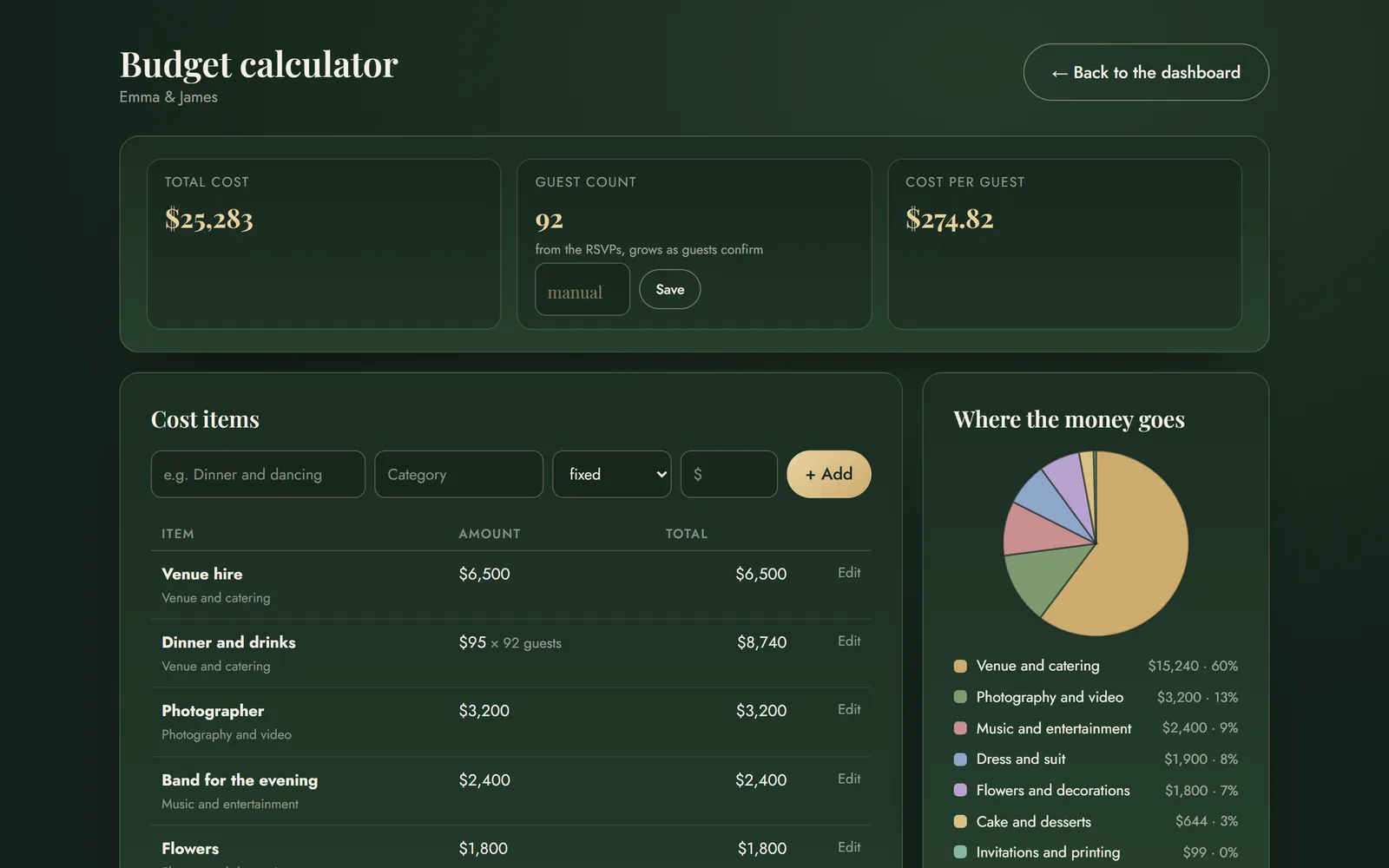The image size is (1389, 868).
Task: Add the new cost item
Action: (828, 474)
